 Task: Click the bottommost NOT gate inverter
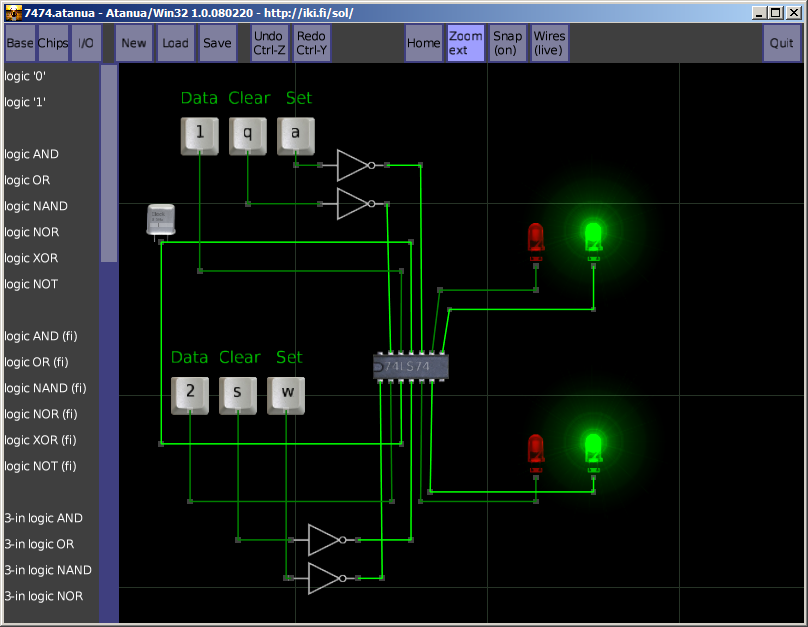(326, 578)
